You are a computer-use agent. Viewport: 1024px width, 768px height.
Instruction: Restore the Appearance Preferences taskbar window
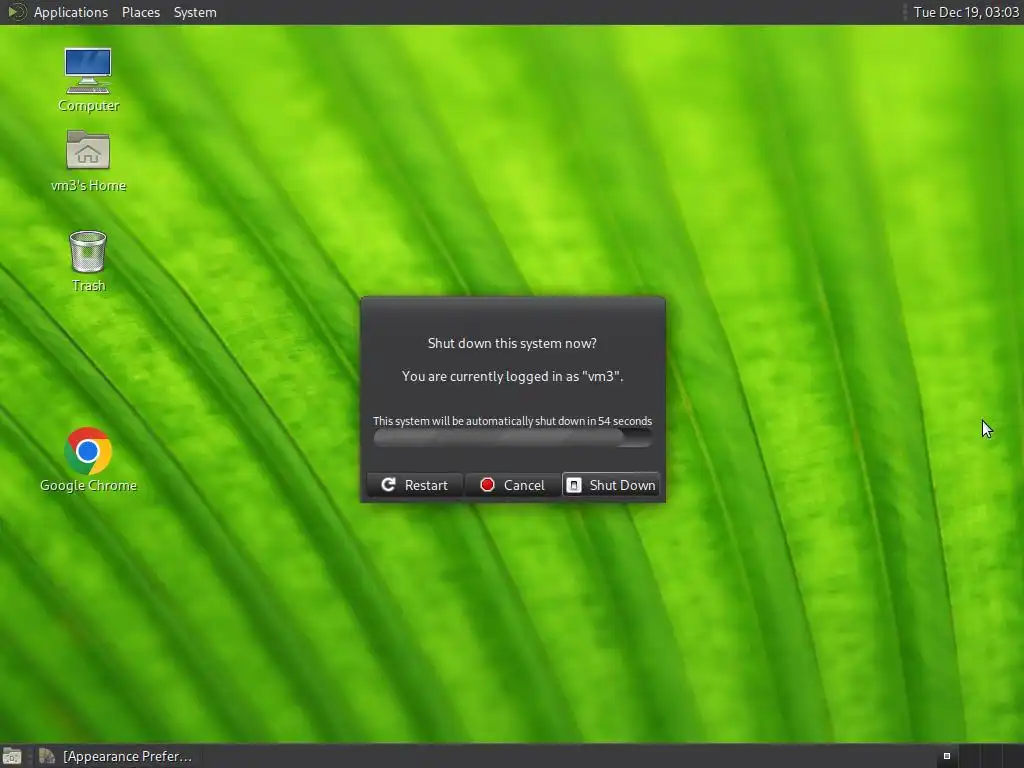[x=116, y=756]
